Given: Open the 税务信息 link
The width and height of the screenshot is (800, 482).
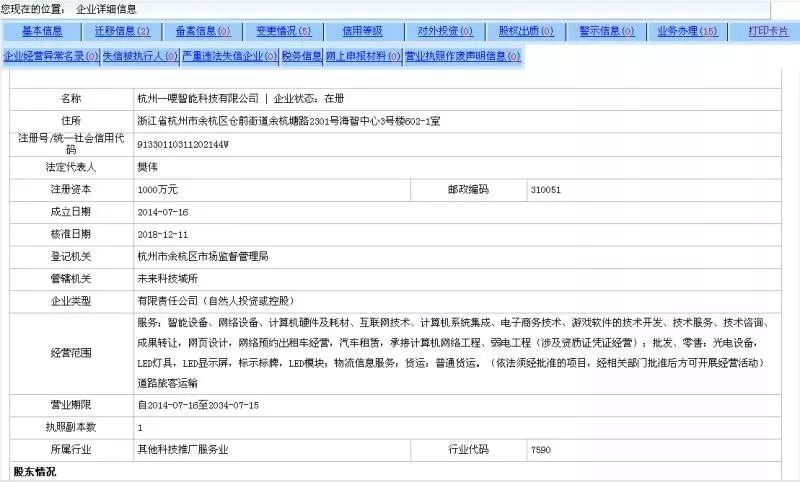Looking at the screenshot, I should (302, 56).
